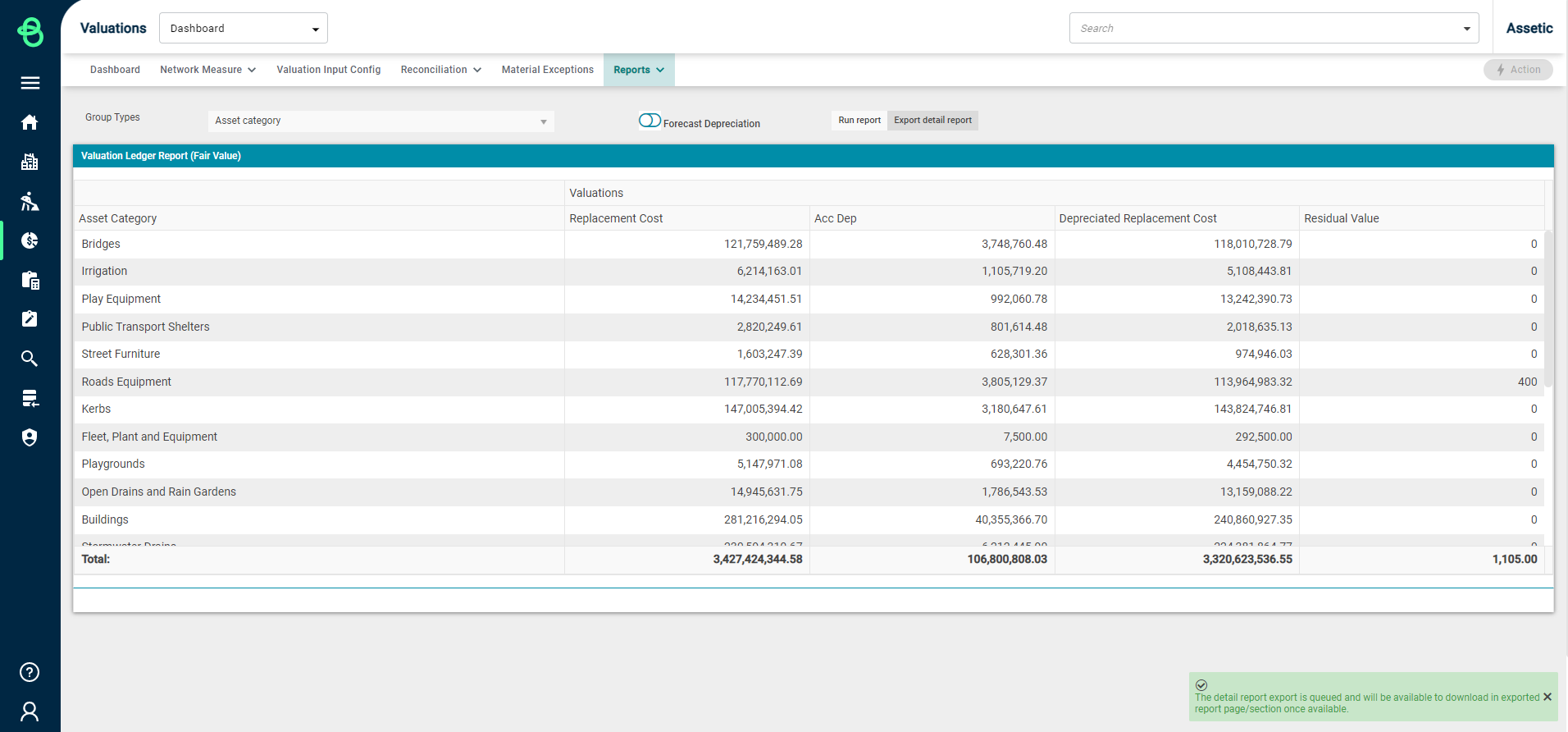Open the hamburger menu in sidebar

30,83
